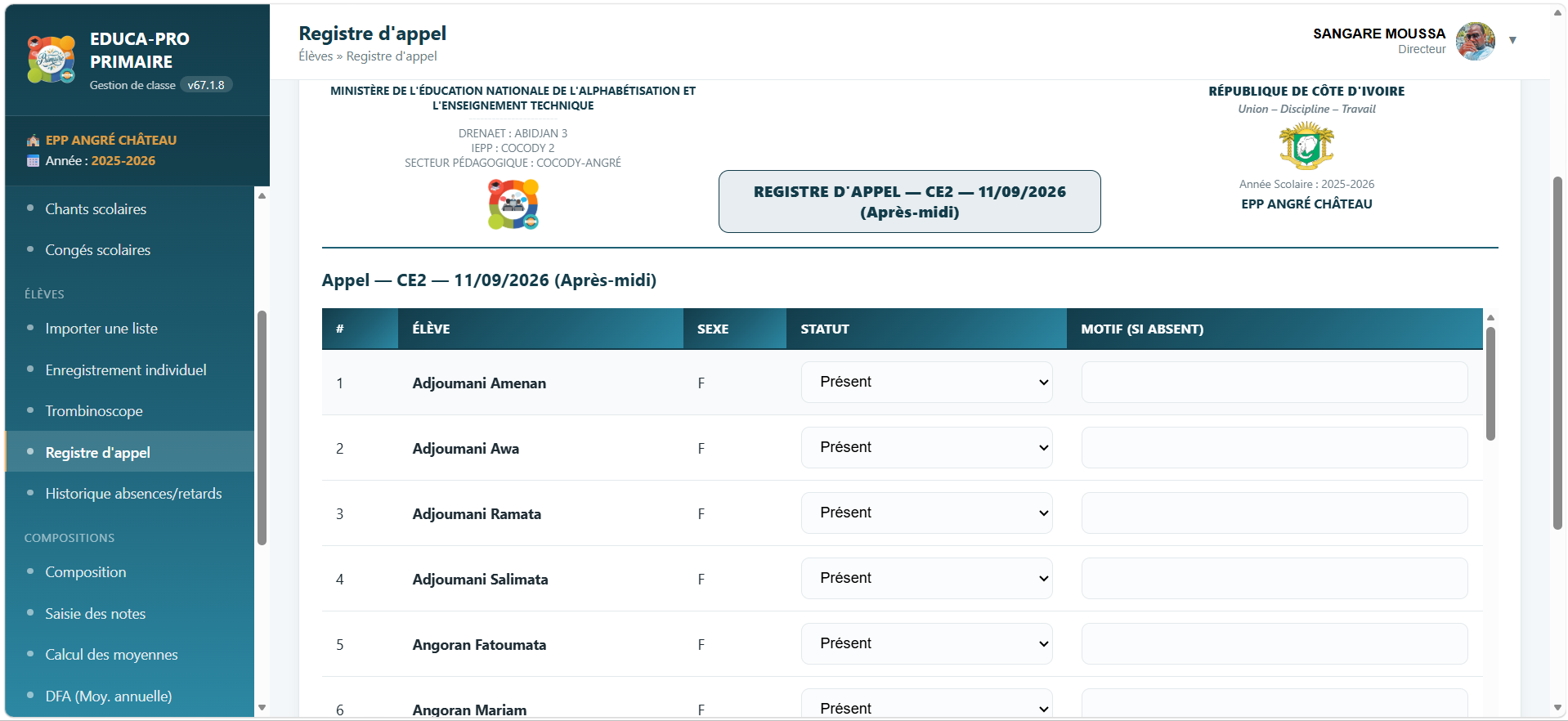Click the EDUCA-PRO Primaire logo icon
The width and height of the screenshot is (1568, 721).
click(52, 59)
